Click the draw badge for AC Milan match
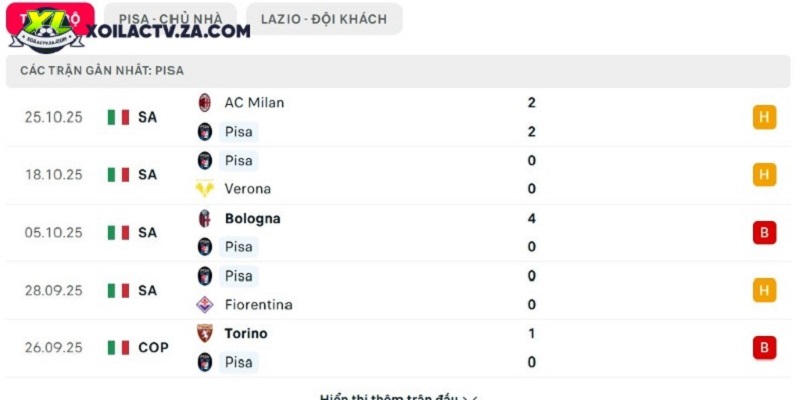 (764, 117)
